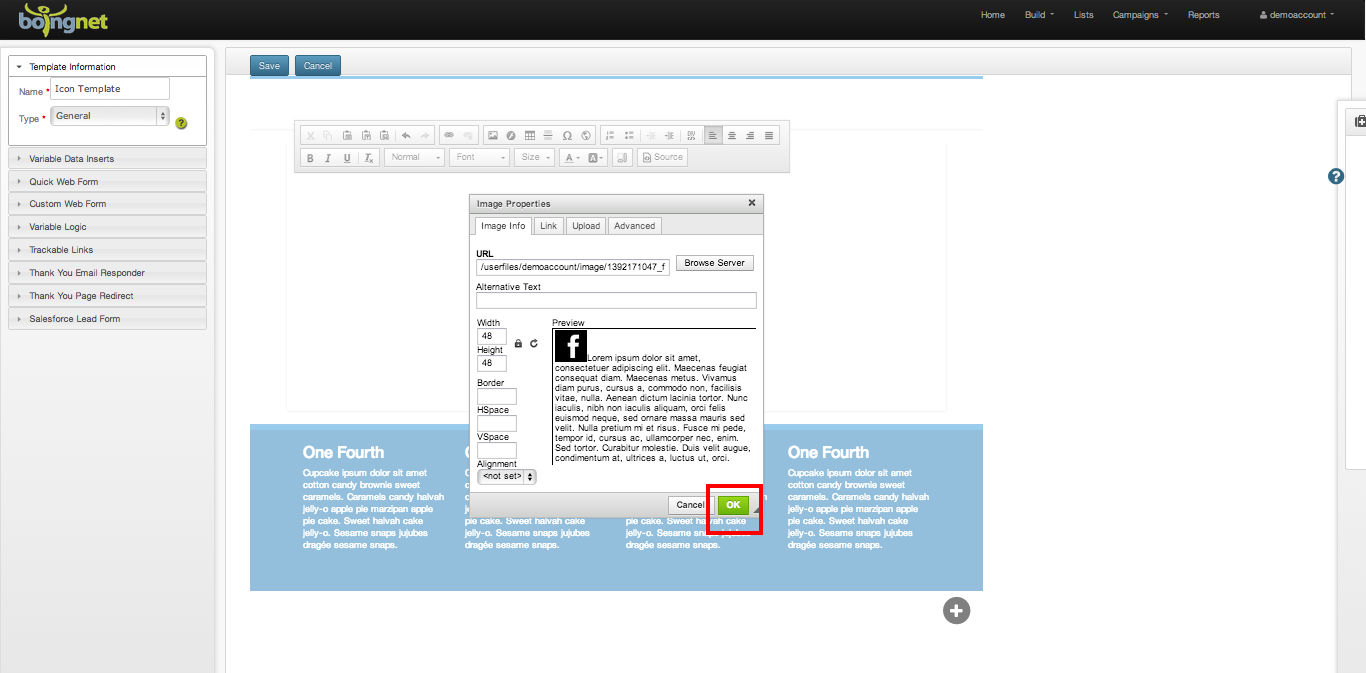Open the Insert Image toolbar icon

coord(492,135)
